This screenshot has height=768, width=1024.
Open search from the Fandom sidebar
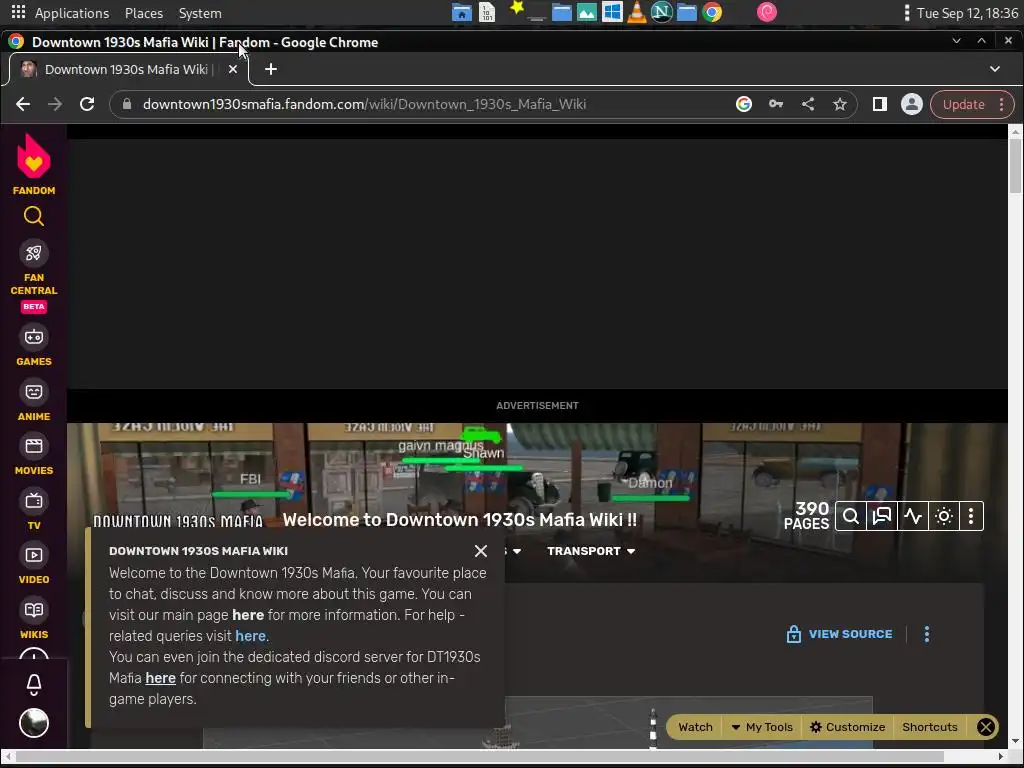34,216
